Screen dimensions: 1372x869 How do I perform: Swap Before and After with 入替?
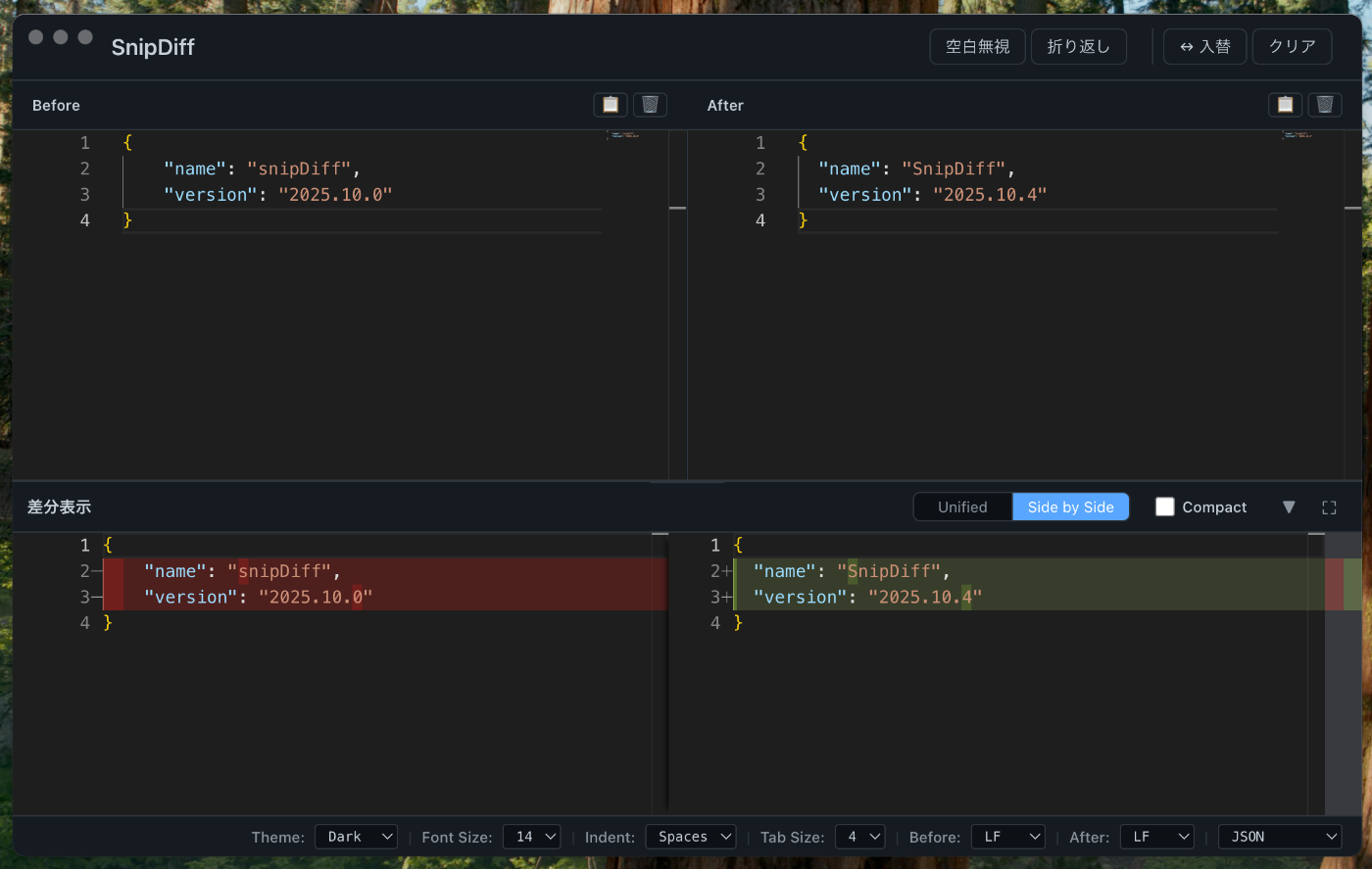click(1204, 47)
